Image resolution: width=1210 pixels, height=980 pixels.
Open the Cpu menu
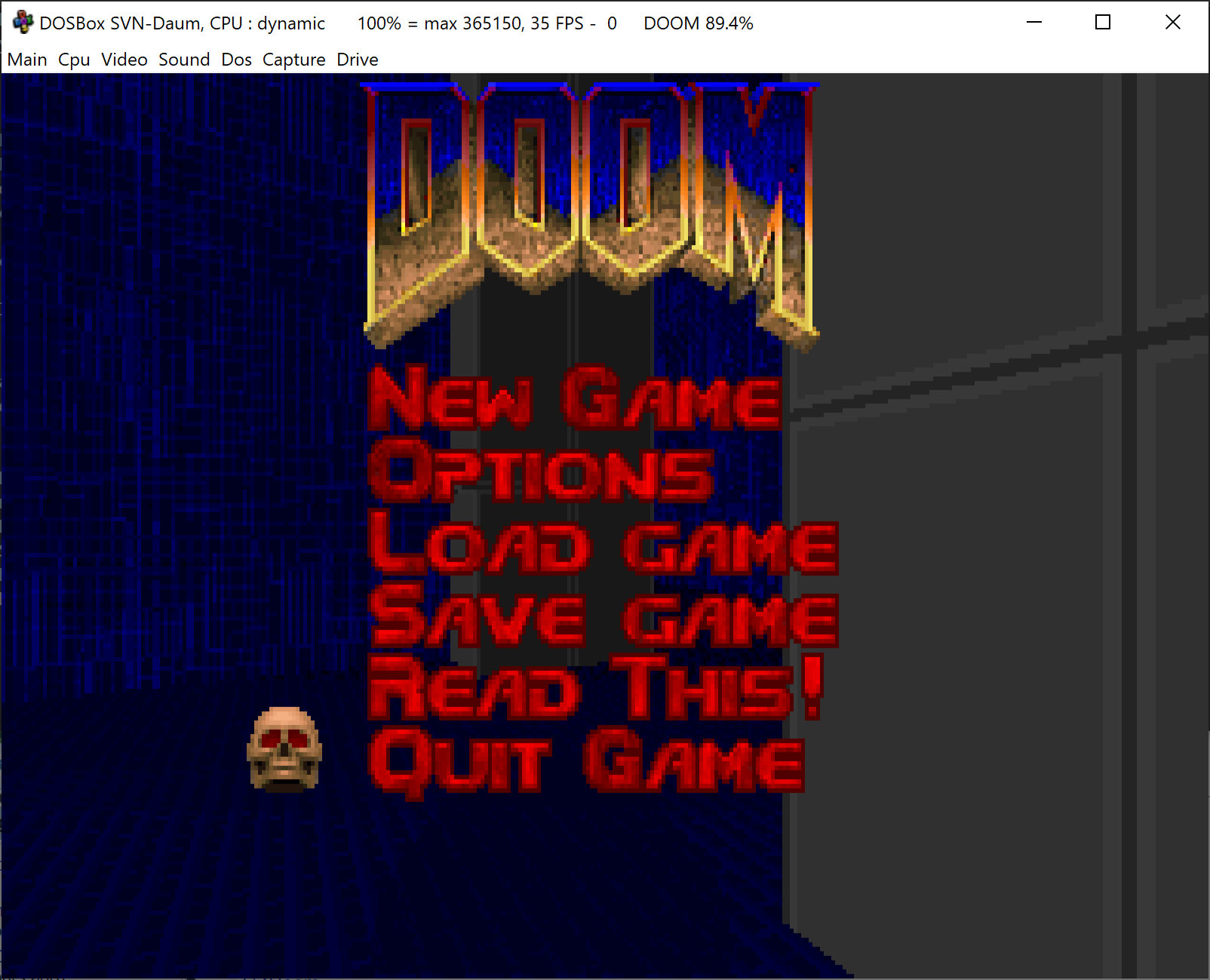coord(74,60)
